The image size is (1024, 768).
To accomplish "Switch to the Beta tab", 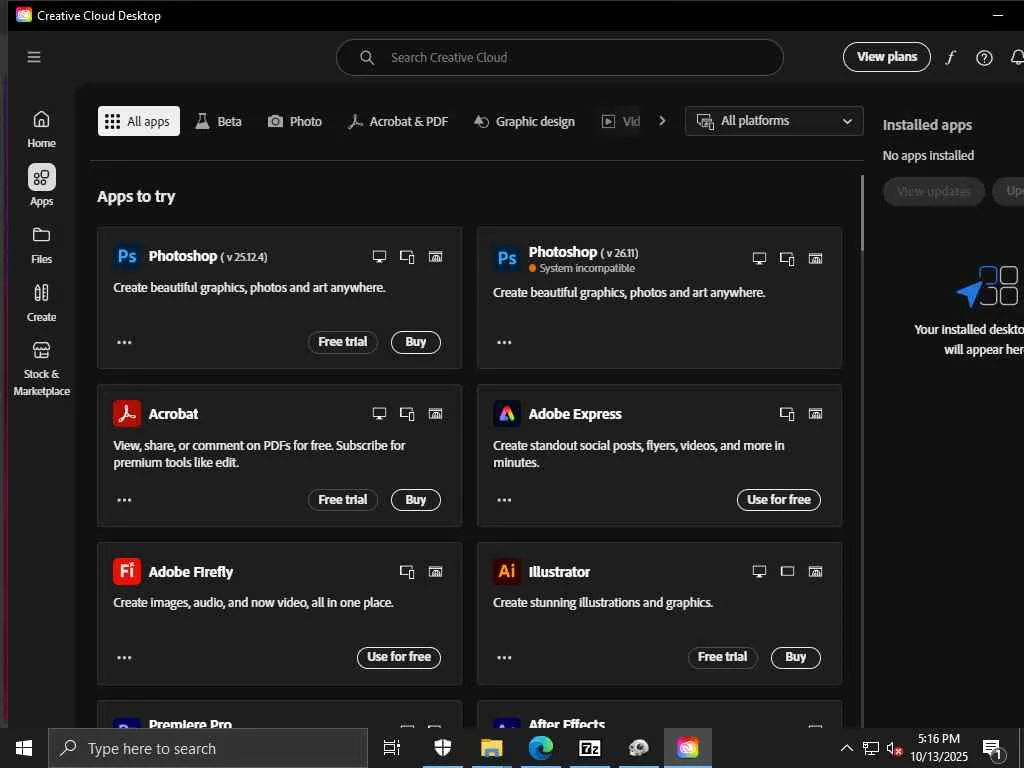I will click(x=219, y=121).
